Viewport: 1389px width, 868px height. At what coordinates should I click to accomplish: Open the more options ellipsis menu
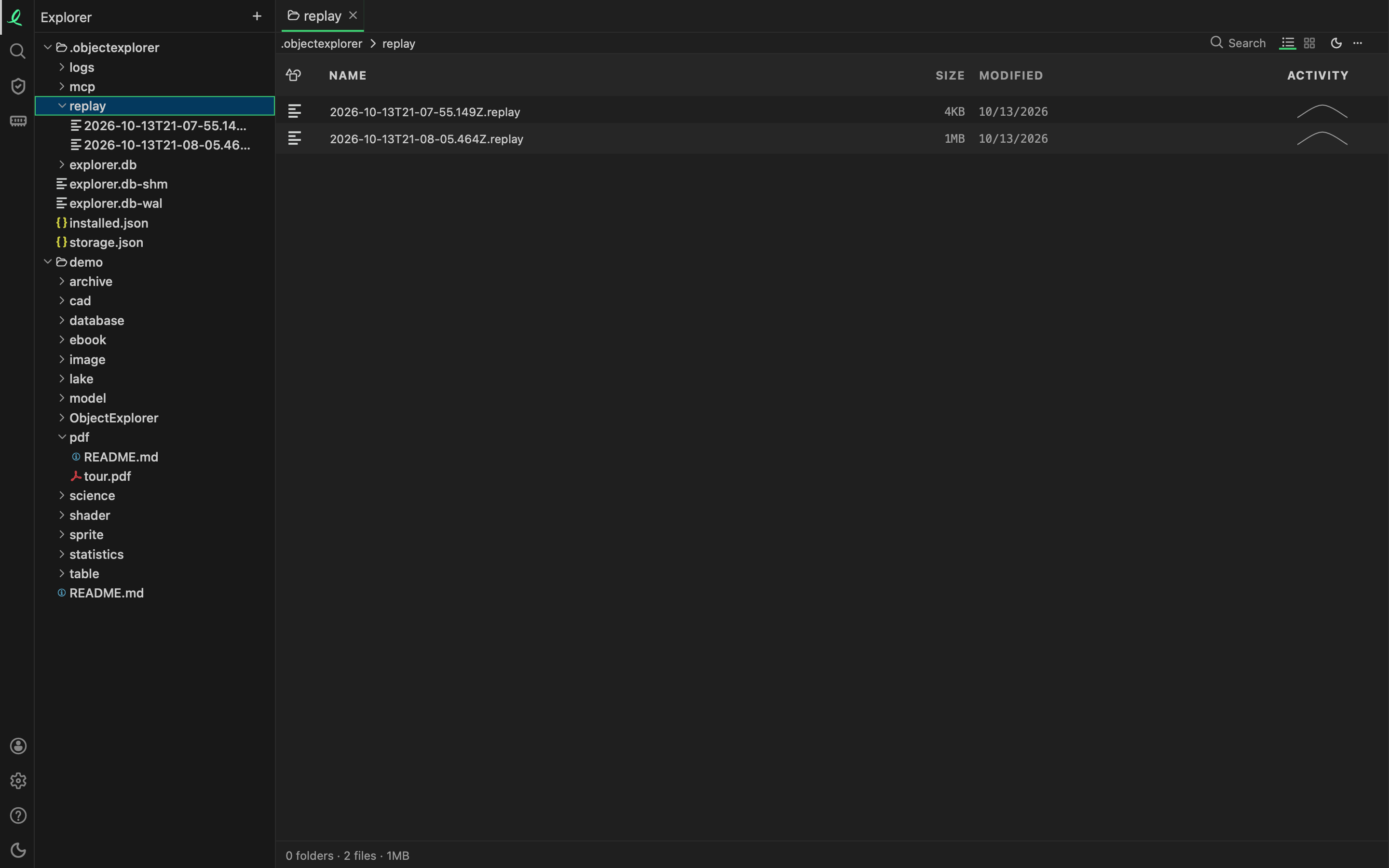[1358, 43]
